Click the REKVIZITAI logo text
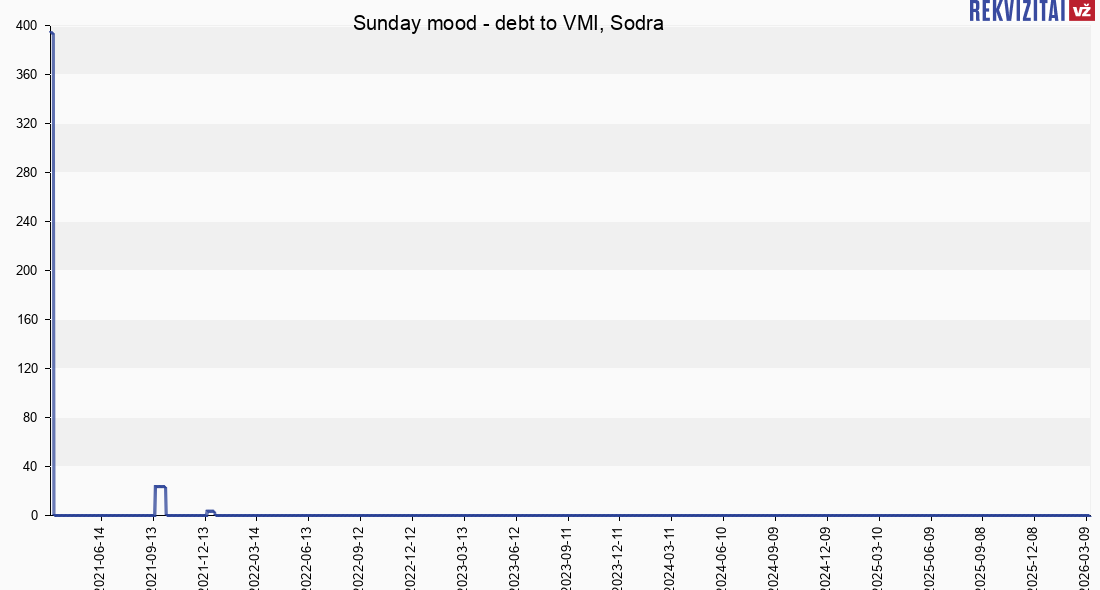This screenshot has height=590, width=1100. pos(1016,10)
